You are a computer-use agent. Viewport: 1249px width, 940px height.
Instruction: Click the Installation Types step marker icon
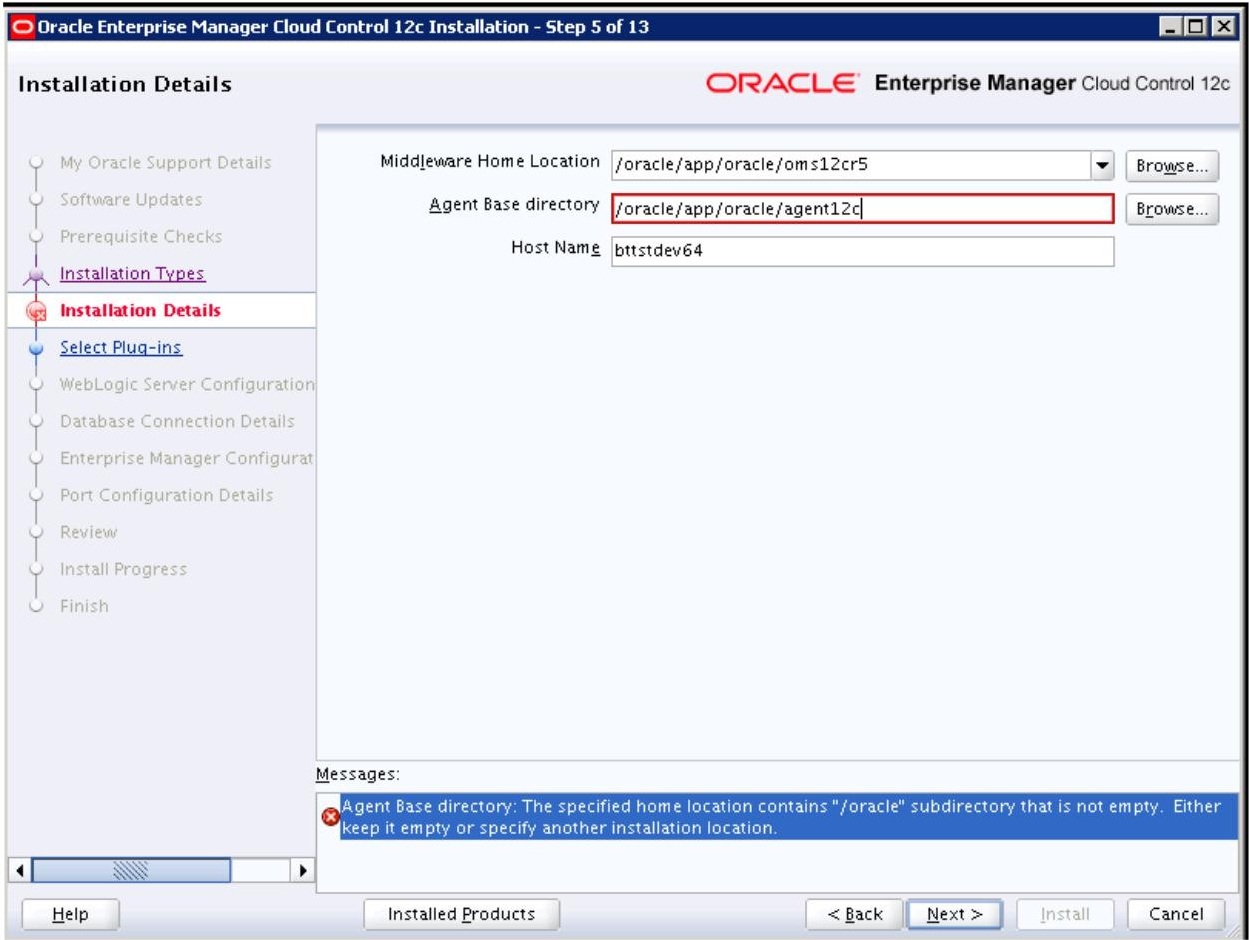point(37,275)
